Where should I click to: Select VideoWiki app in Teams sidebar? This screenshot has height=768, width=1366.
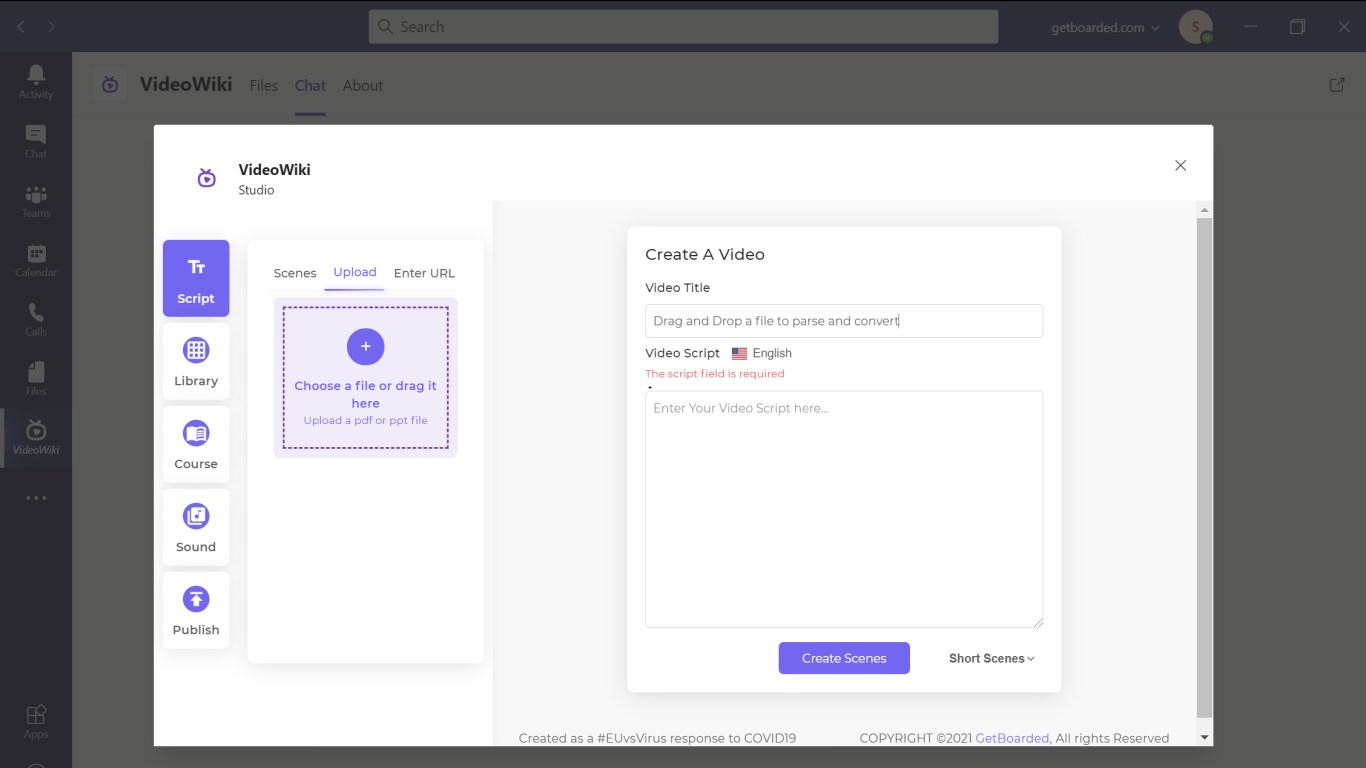(36, 438)
